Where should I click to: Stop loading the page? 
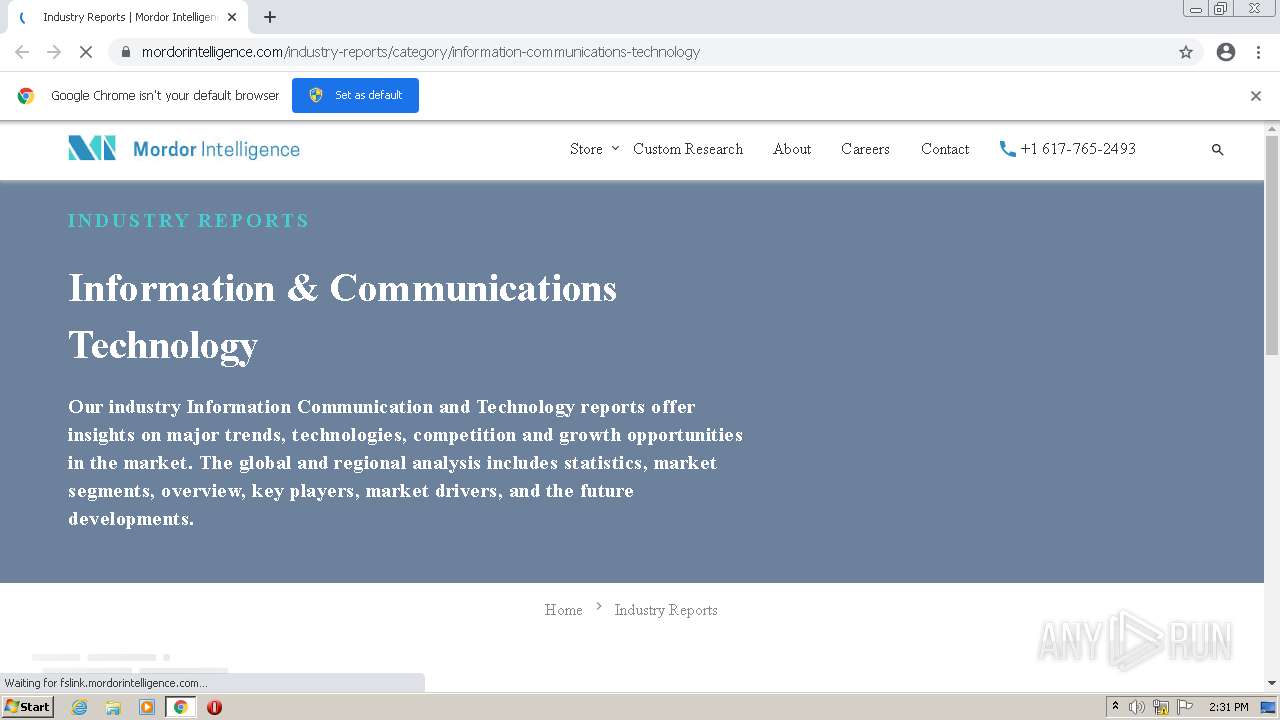pos(86,52)
